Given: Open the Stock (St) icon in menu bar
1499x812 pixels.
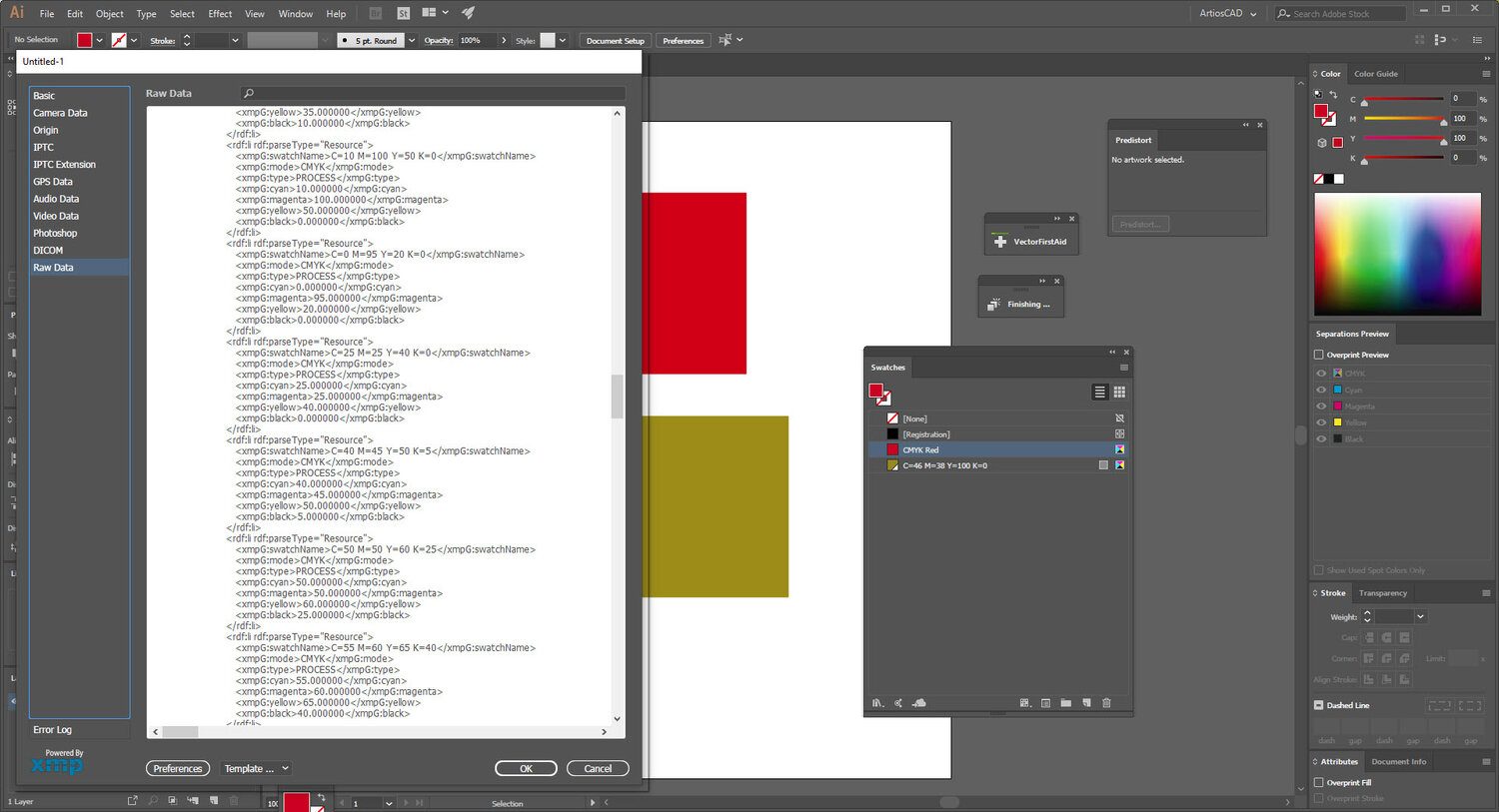Looking at the screenshot, I should pyautogui.click(x=404, y=13).
